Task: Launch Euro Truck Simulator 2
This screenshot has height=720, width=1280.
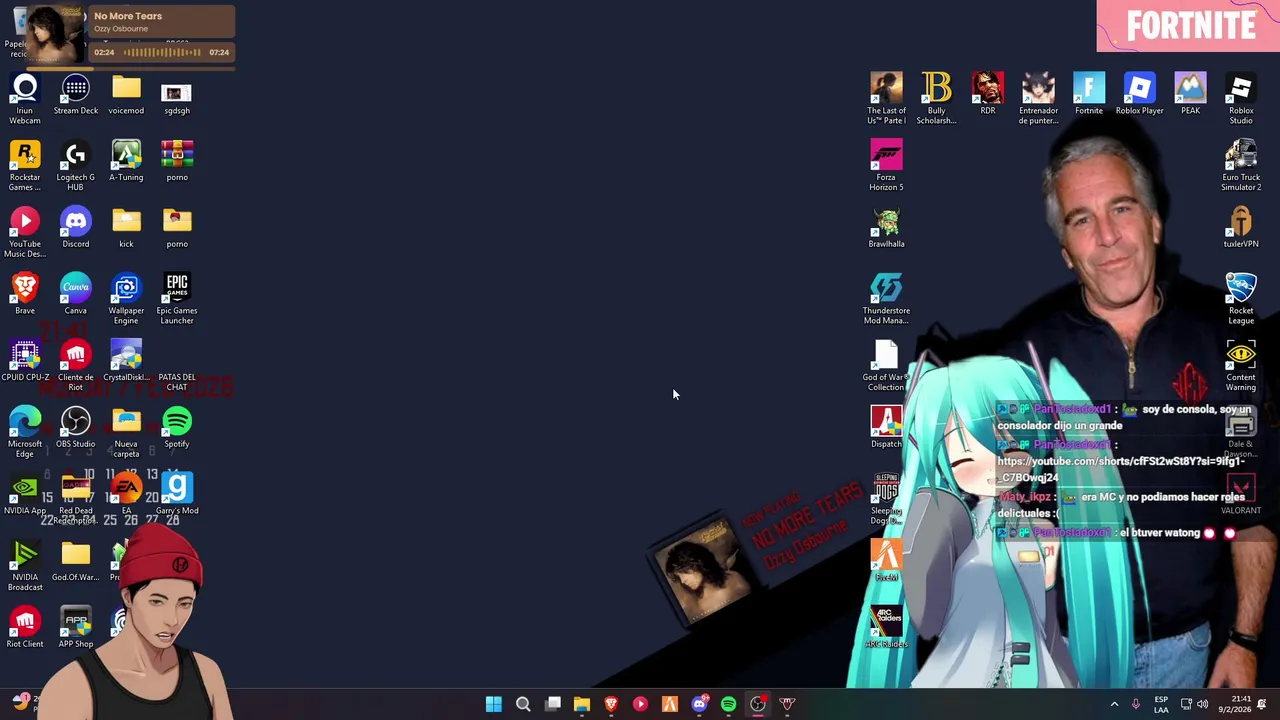Action: coord(1241,165)
